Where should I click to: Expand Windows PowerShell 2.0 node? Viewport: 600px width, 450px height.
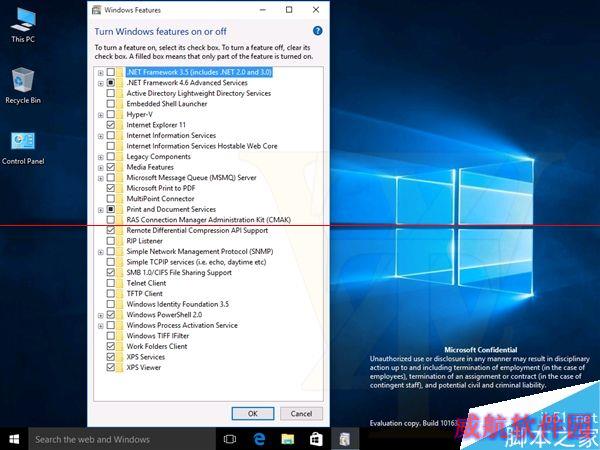[x=100, y=316]
